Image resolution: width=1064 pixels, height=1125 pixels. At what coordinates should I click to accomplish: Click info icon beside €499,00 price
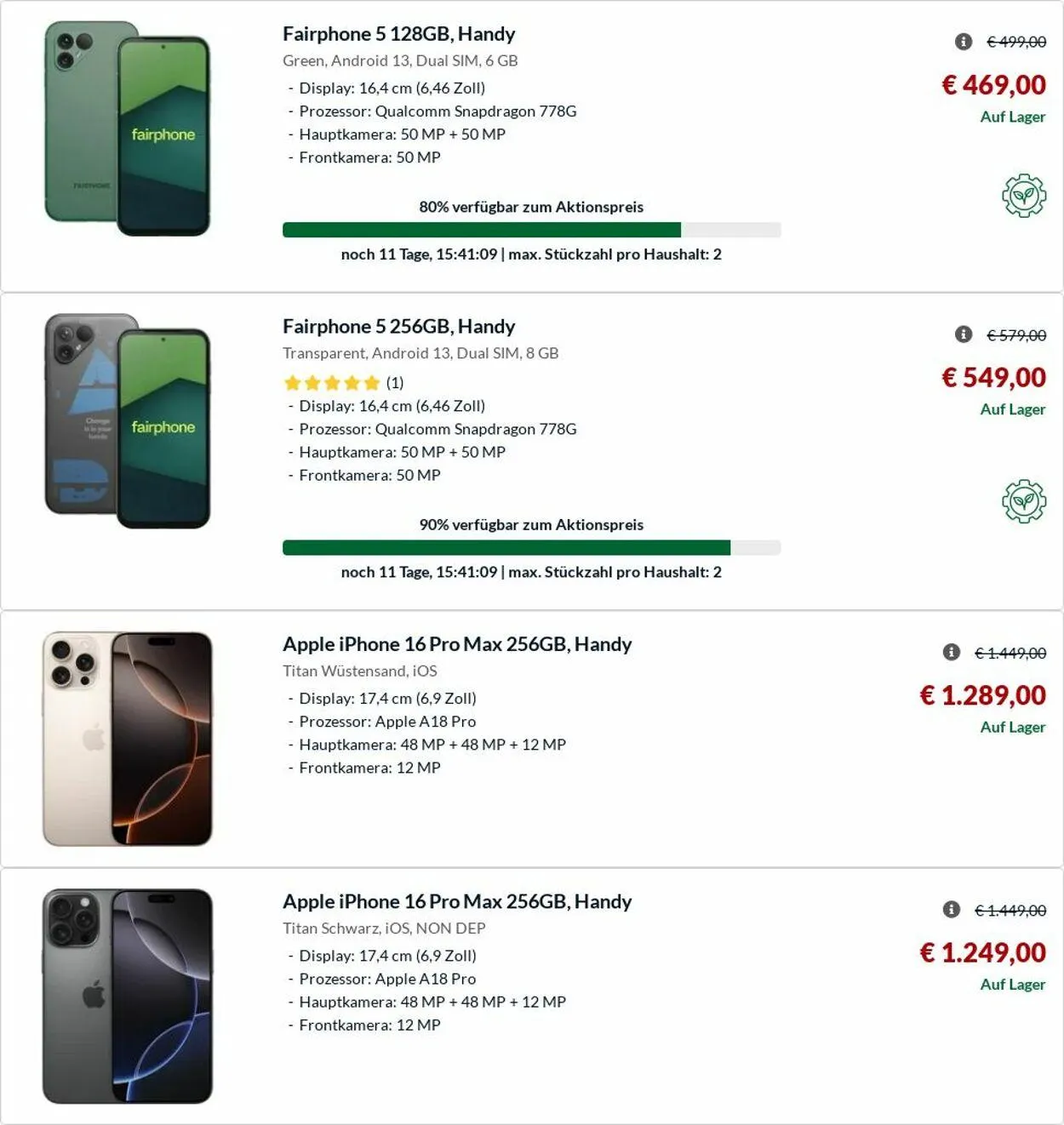click(x=964, y=42)
